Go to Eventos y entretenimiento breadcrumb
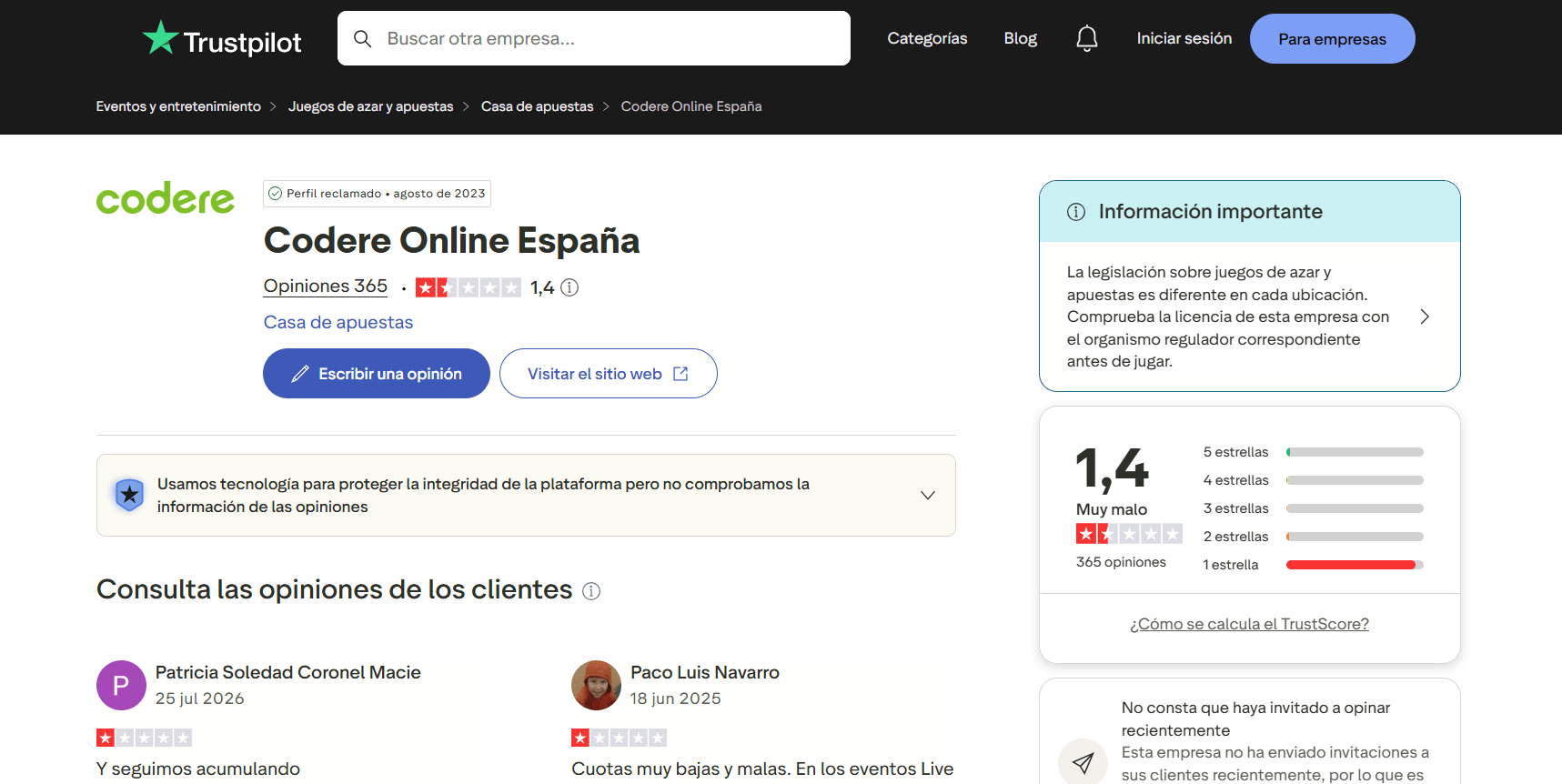1562x784 pixels. coord(178,106)
